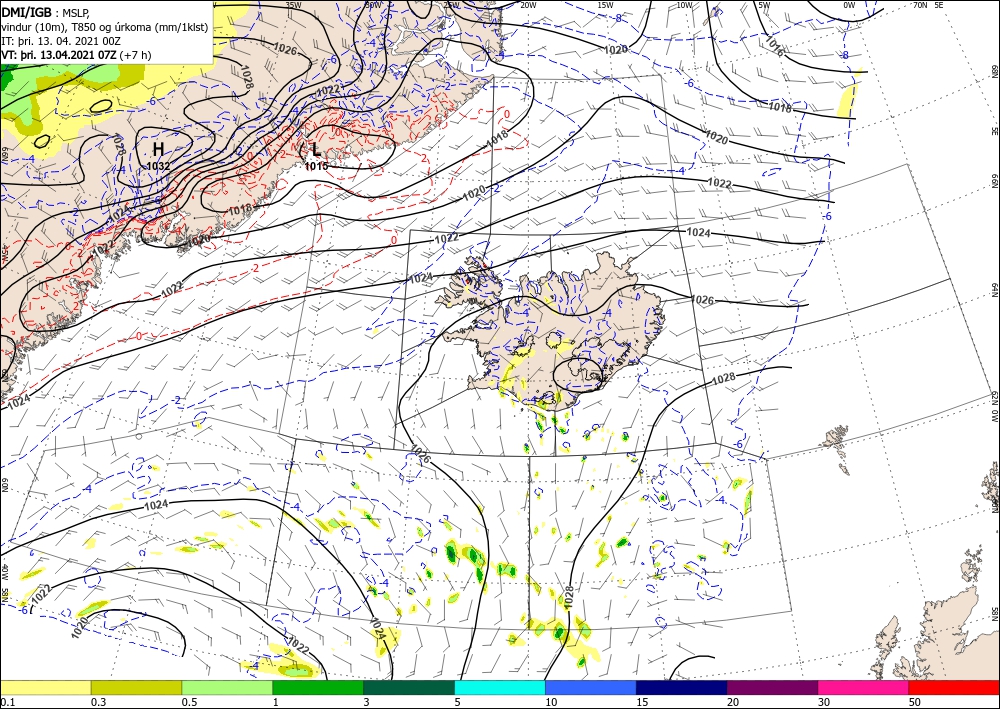Screen dimensions: 1000x709
Task: Click the '15W' longitude label
Action: (x=605, y=5)
